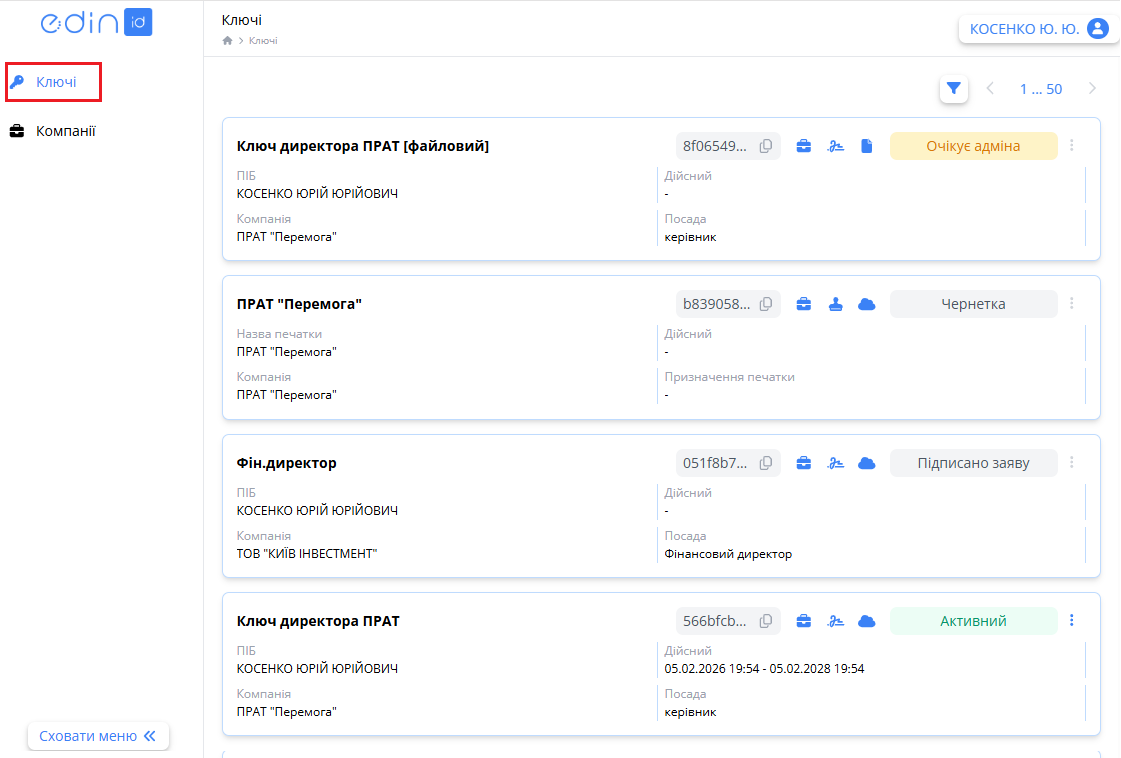This screenshot has width=1121, height=758.
Task: Copy the 566bfcb key ID
Action: pos(766,621)
